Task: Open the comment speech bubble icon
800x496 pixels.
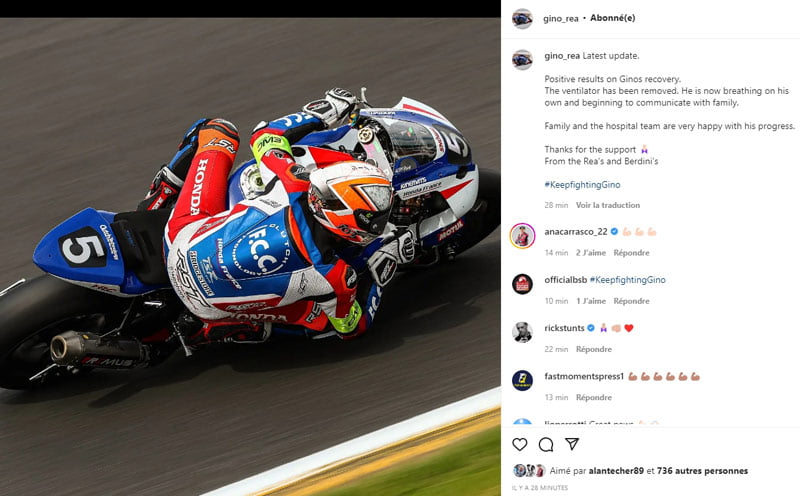Action: (546, 444)
